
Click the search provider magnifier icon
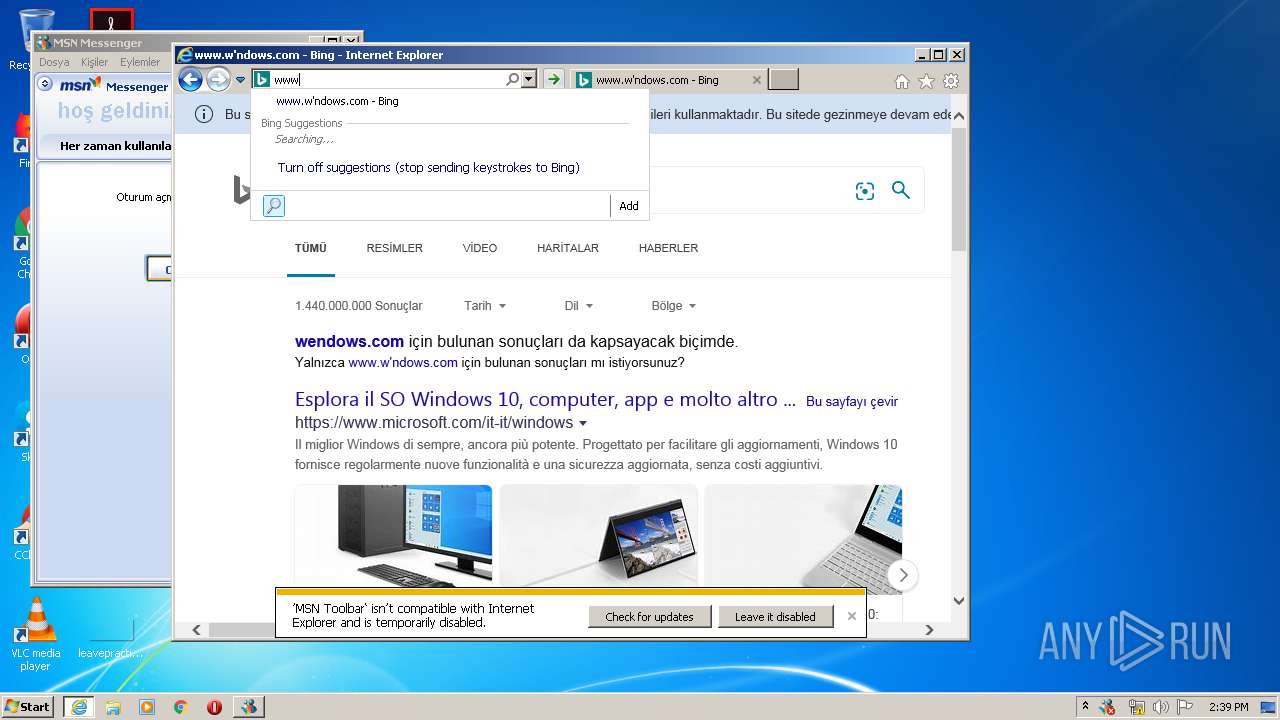(274, 206)
